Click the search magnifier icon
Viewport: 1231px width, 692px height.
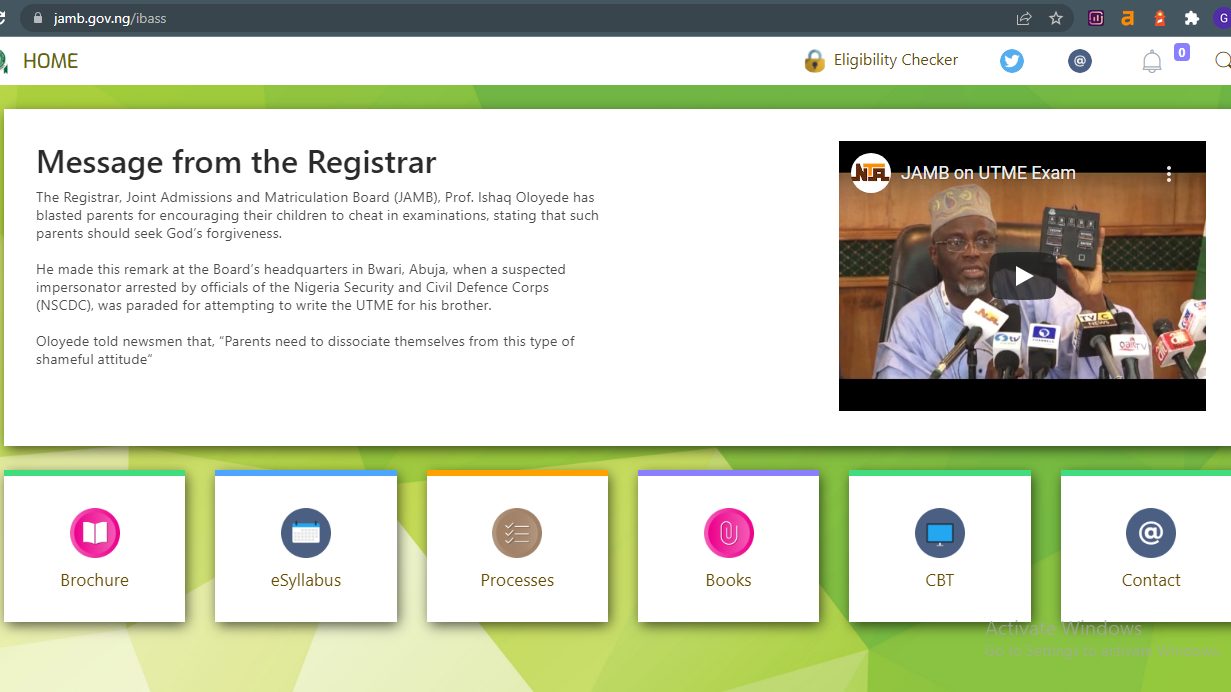1222,61
